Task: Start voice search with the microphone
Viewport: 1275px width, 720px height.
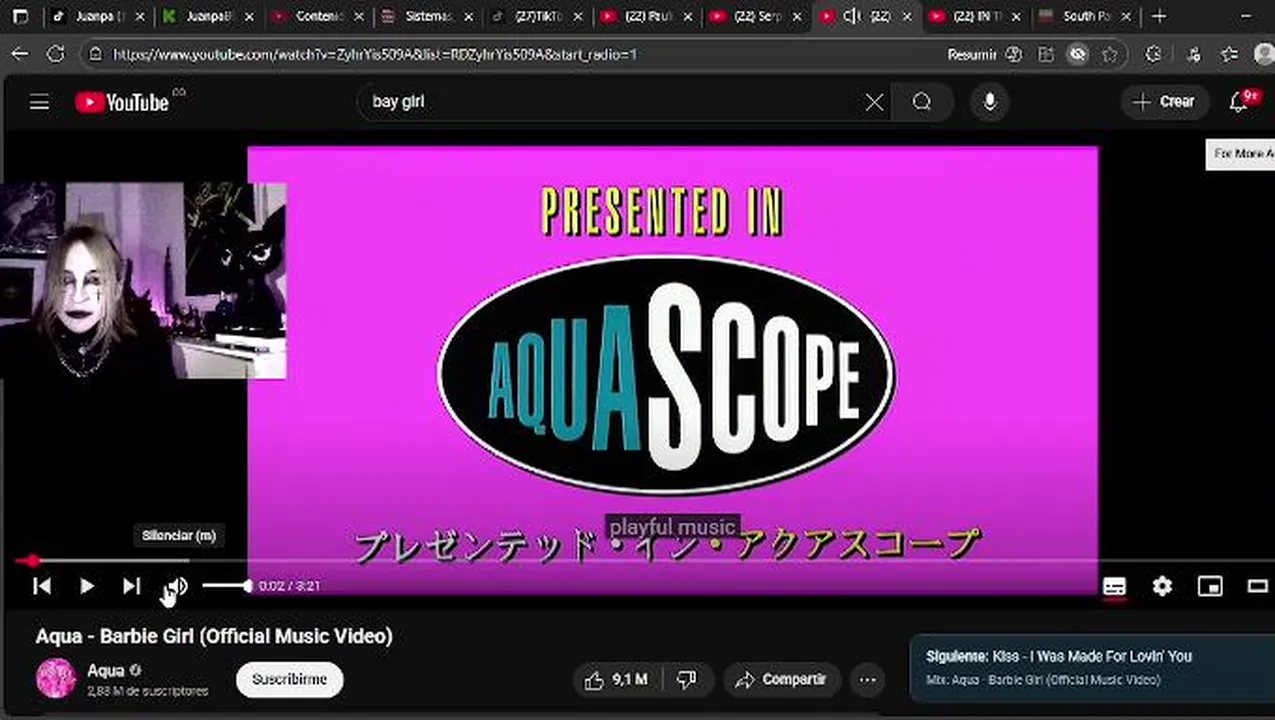Action: pyautogui.click(x=990, y=102)
